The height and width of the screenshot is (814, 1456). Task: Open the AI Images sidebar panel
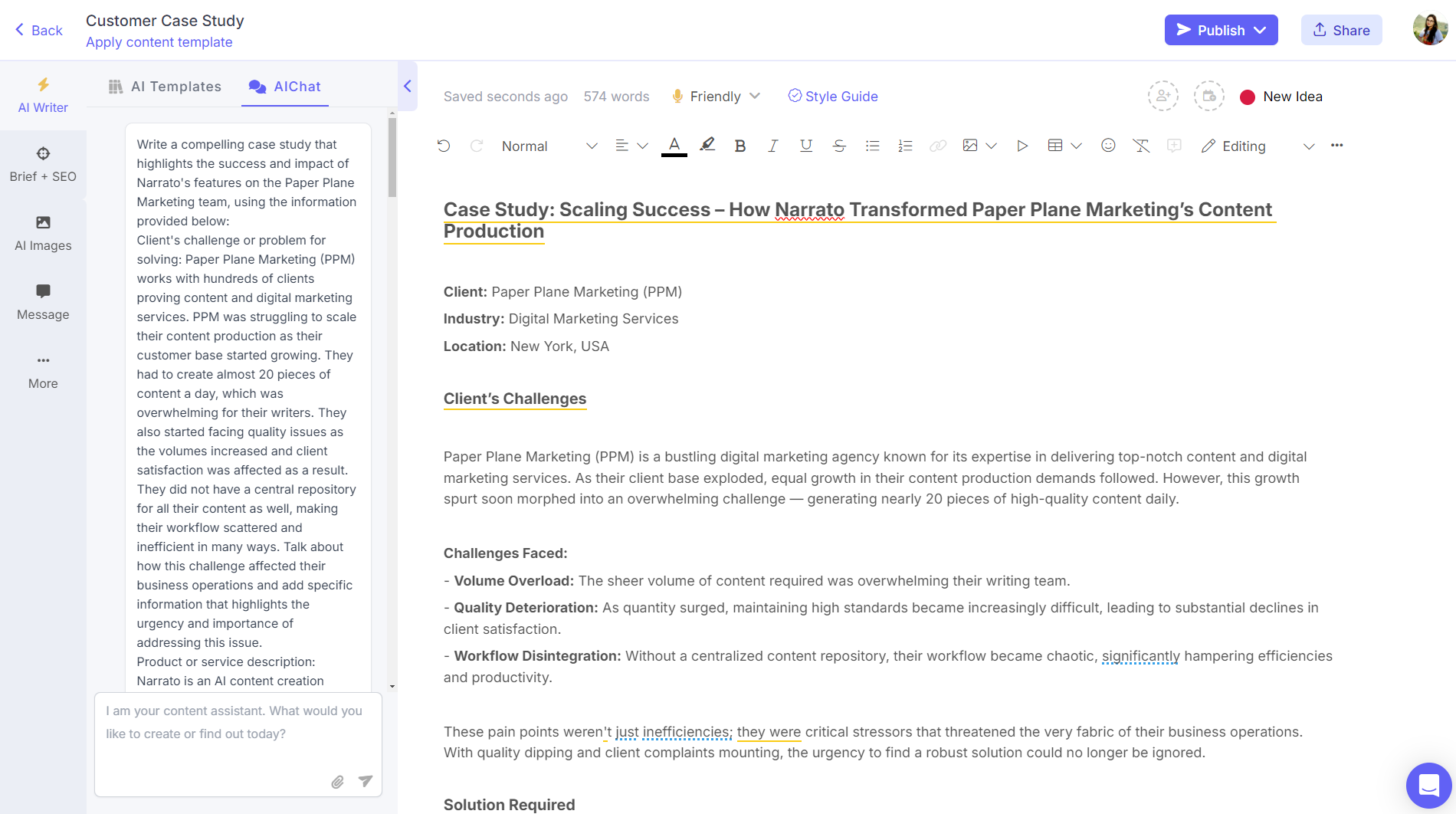[x=43, y=234]
